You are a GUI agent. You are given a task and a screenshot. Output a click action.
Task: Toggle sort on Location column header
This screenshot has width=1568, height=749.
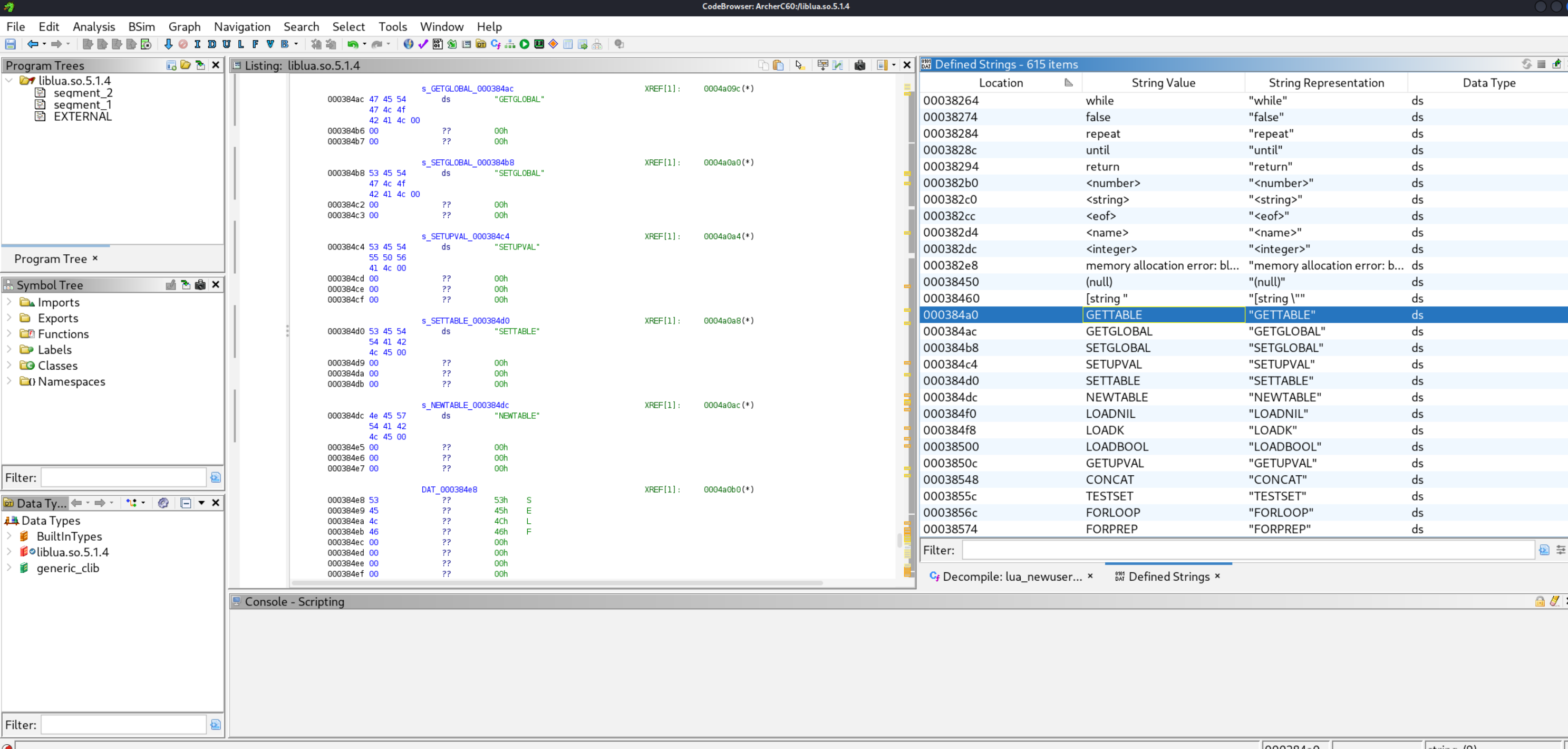(1001, 83)
